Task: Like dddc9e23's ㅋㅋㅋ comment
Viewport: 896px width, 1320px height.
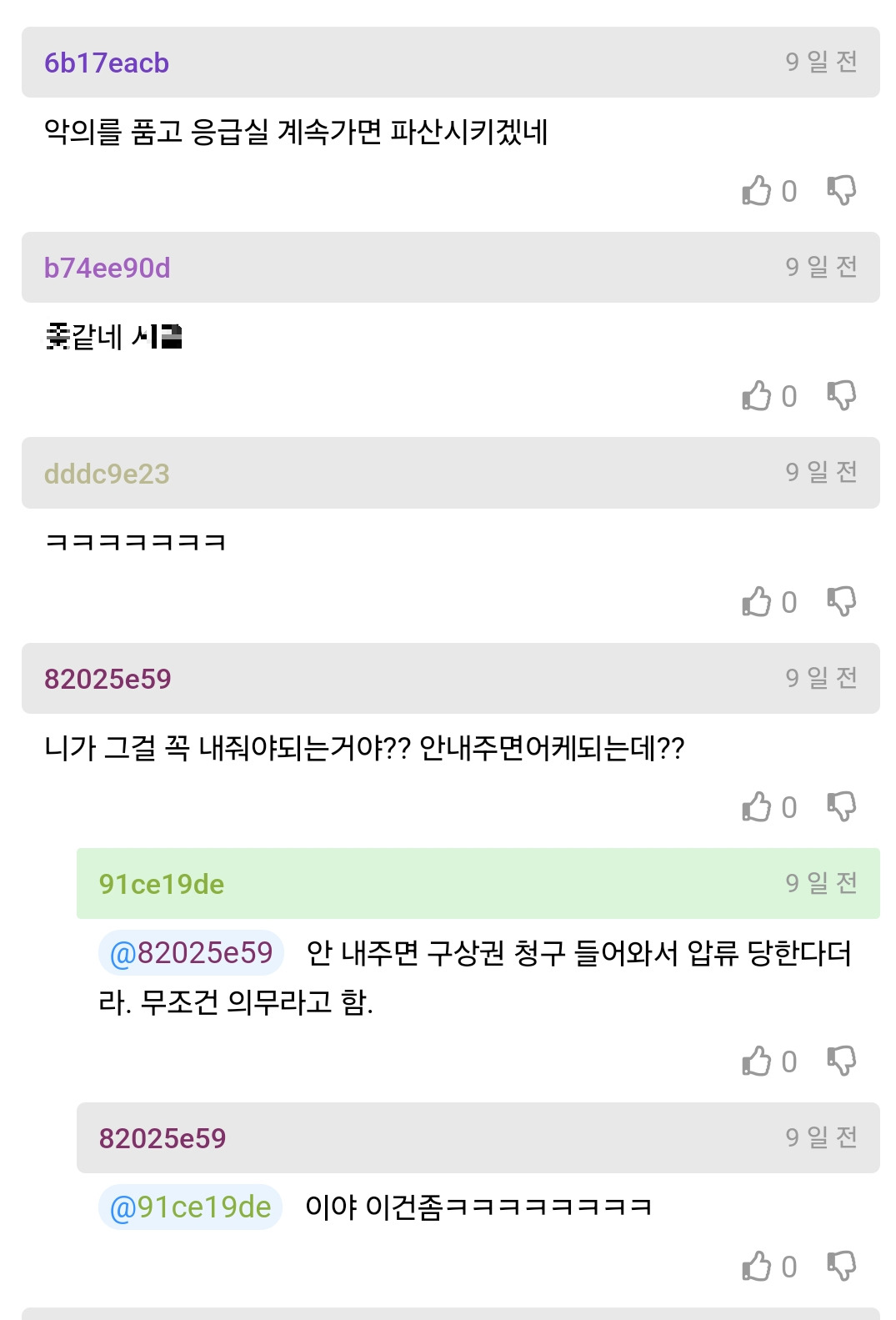Action: point(757,601)
